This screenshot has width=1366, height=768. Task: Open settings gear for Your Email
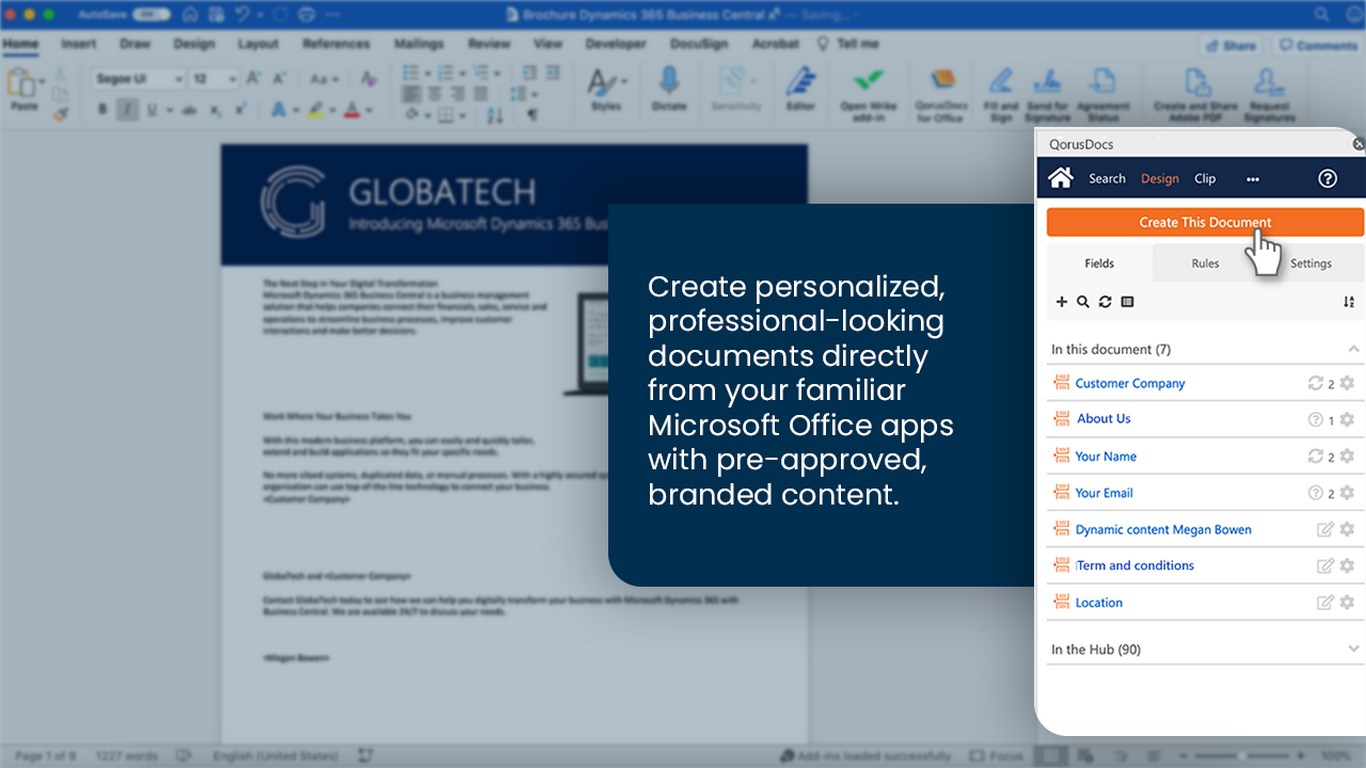1347,493
